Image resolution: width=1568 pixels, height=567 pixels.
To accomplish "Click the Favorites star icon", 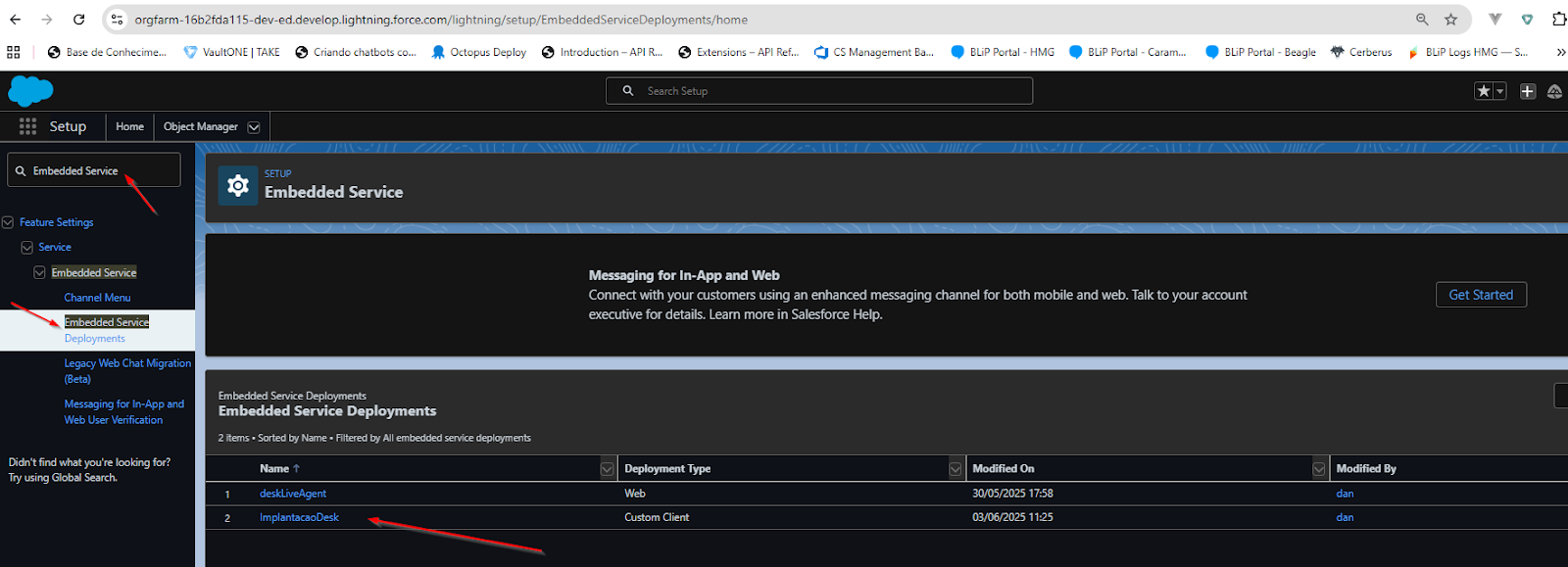I will [x=1484, y=91].
